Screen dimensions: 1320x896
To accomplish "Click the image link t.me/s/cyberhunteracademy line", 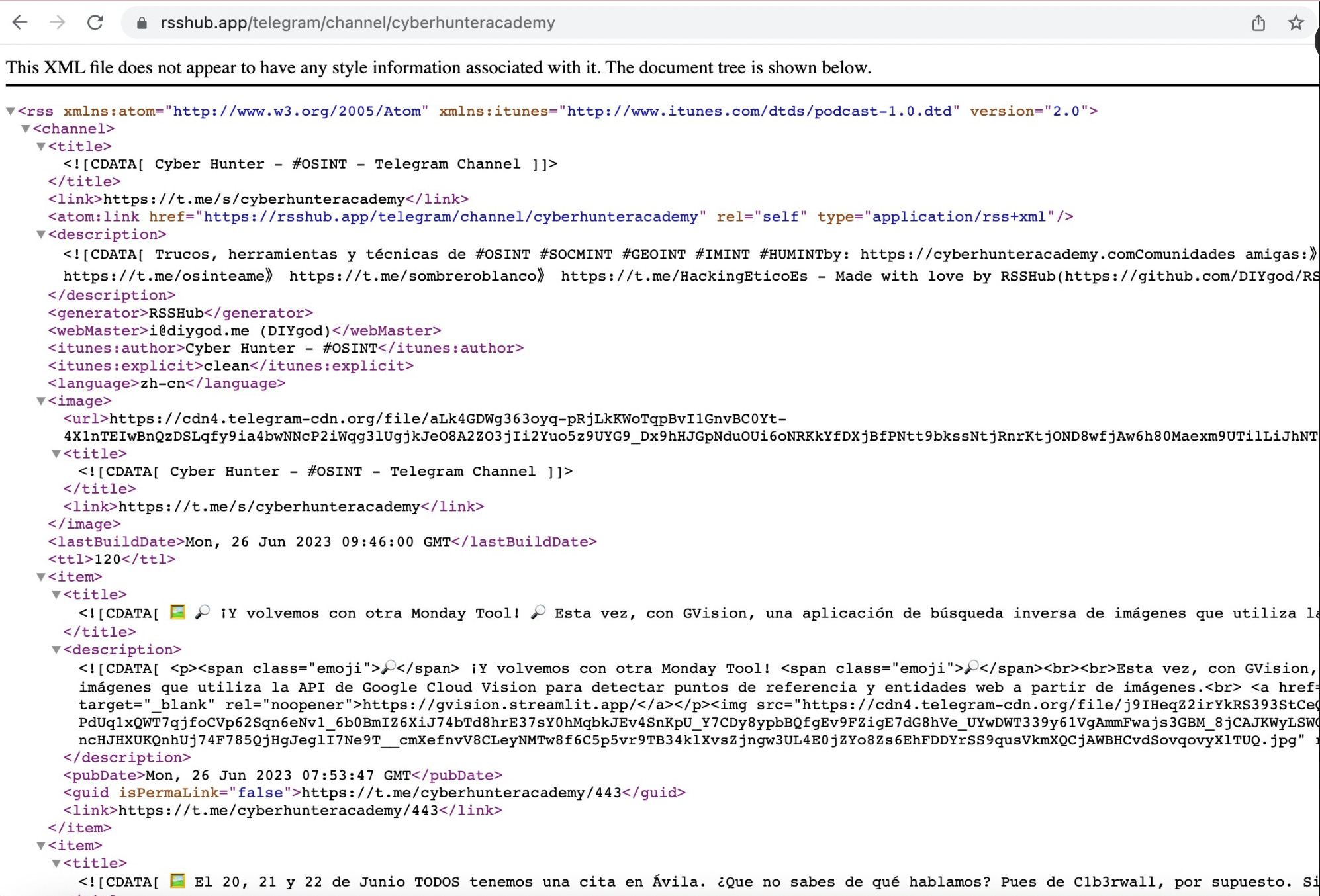I will pos(273,507).
